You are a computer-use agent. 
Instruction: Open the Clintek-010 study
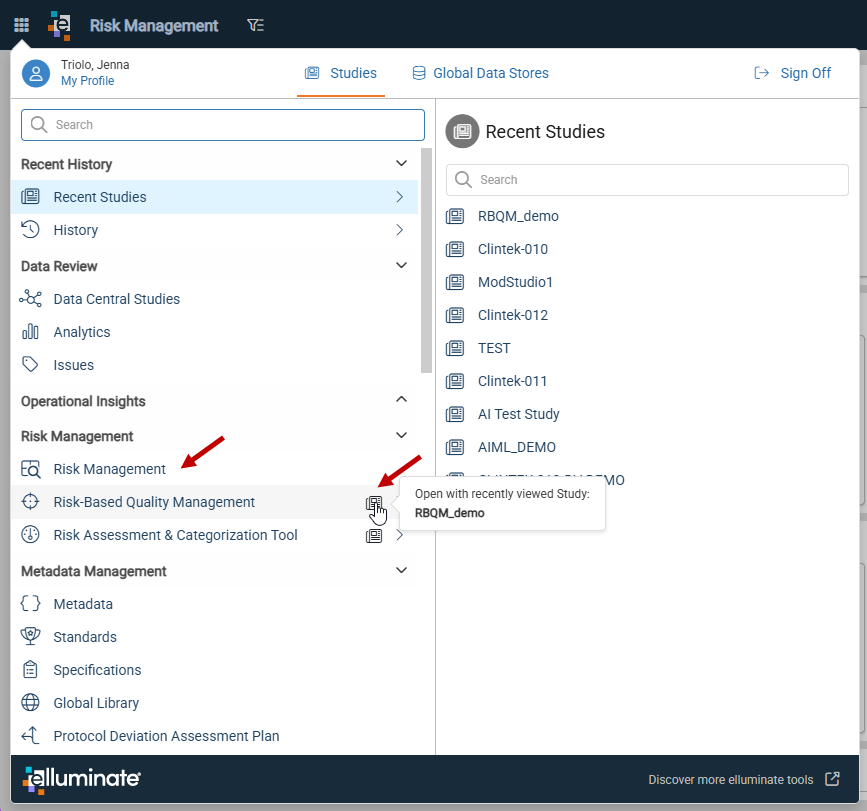click(513, 249)
